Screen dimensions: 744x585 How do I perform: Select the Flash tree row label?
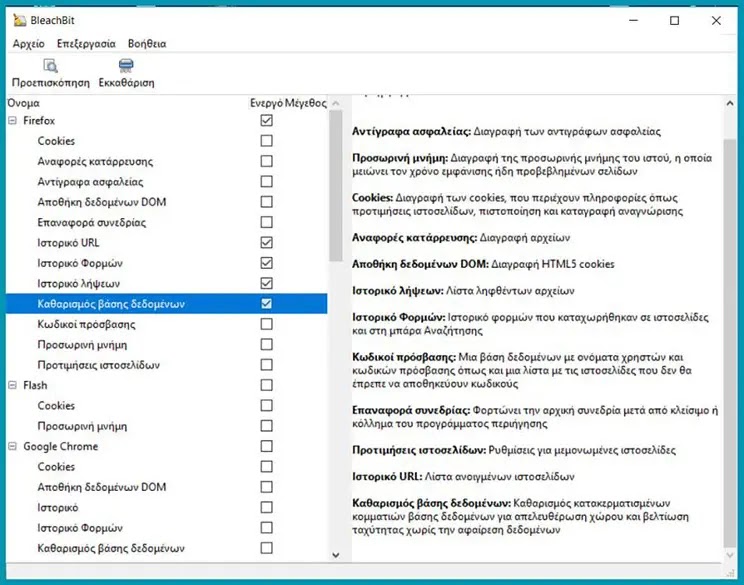click(x=35, y=385)
